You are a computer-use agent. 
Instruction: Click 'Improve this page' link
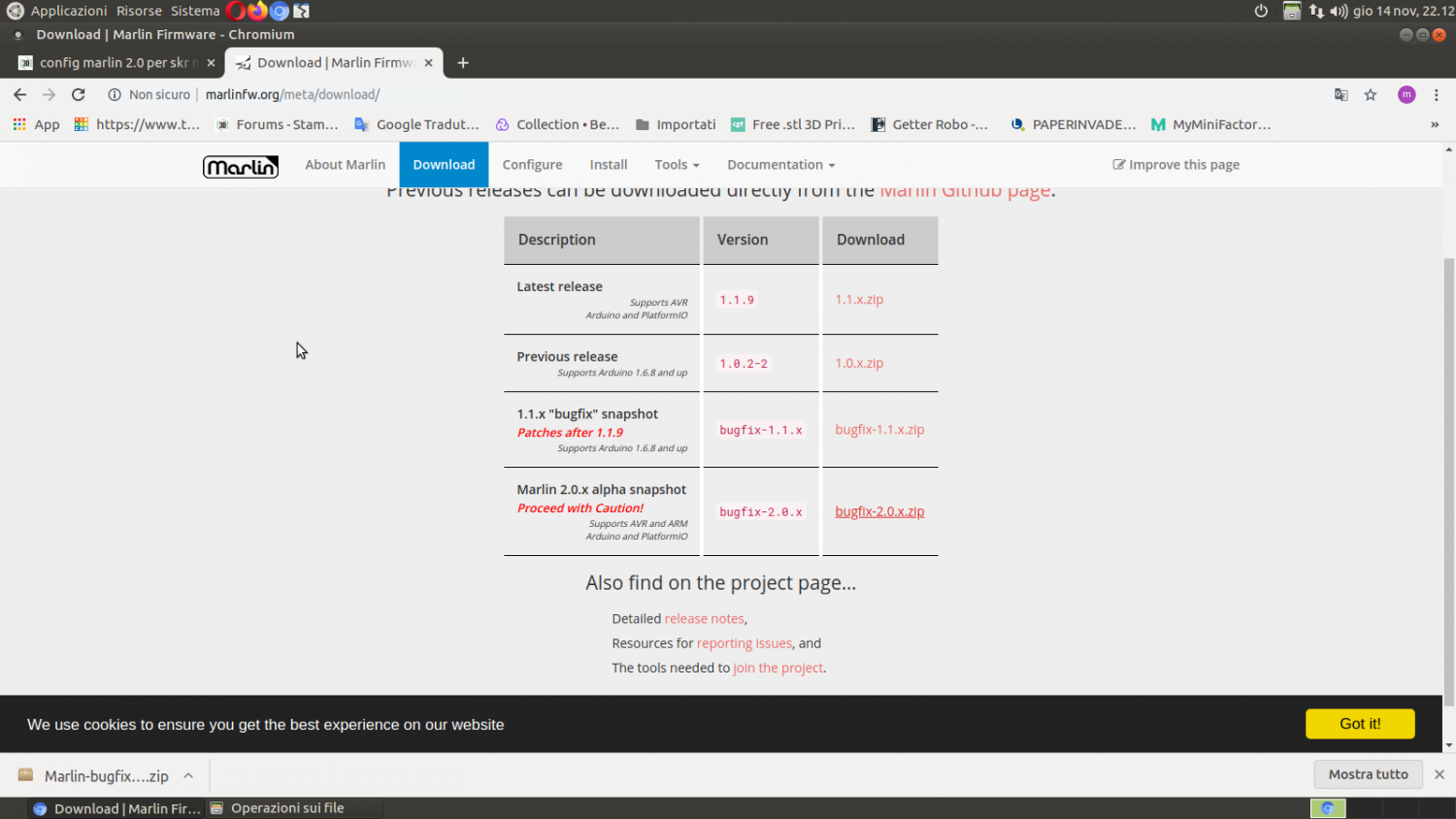tap(1175, 165)
